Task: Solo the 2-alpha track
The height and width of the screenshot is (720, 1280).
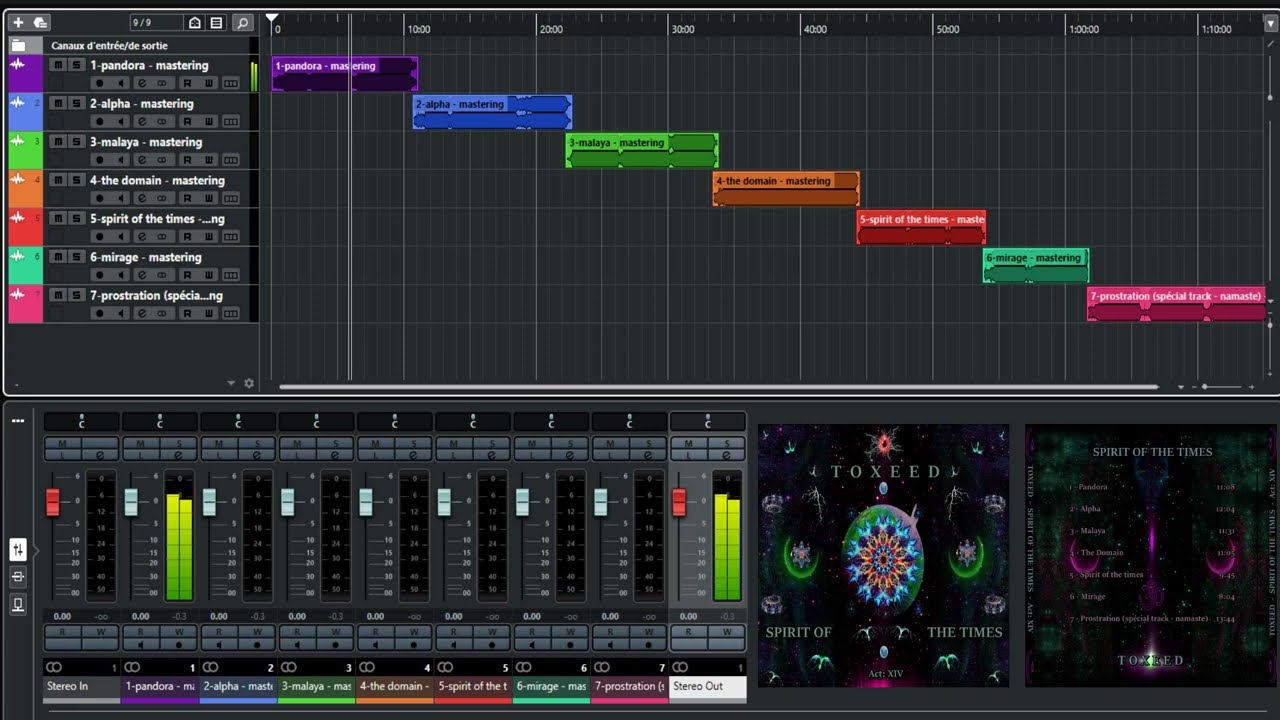Action: pos(76,103)
